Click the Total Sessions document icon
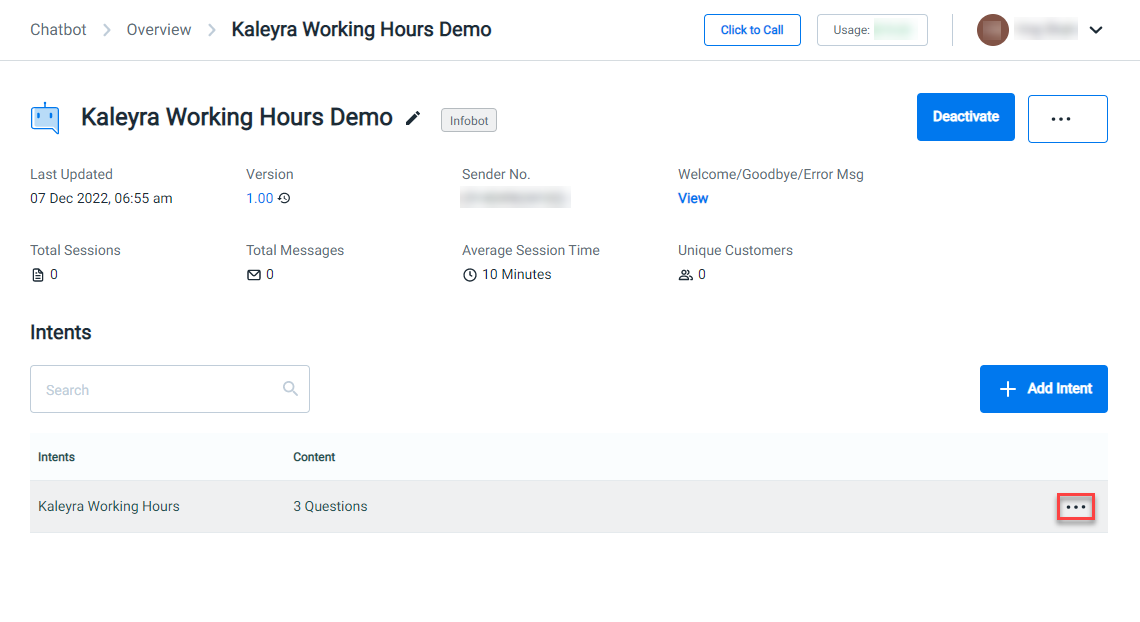 coord(38,275)
